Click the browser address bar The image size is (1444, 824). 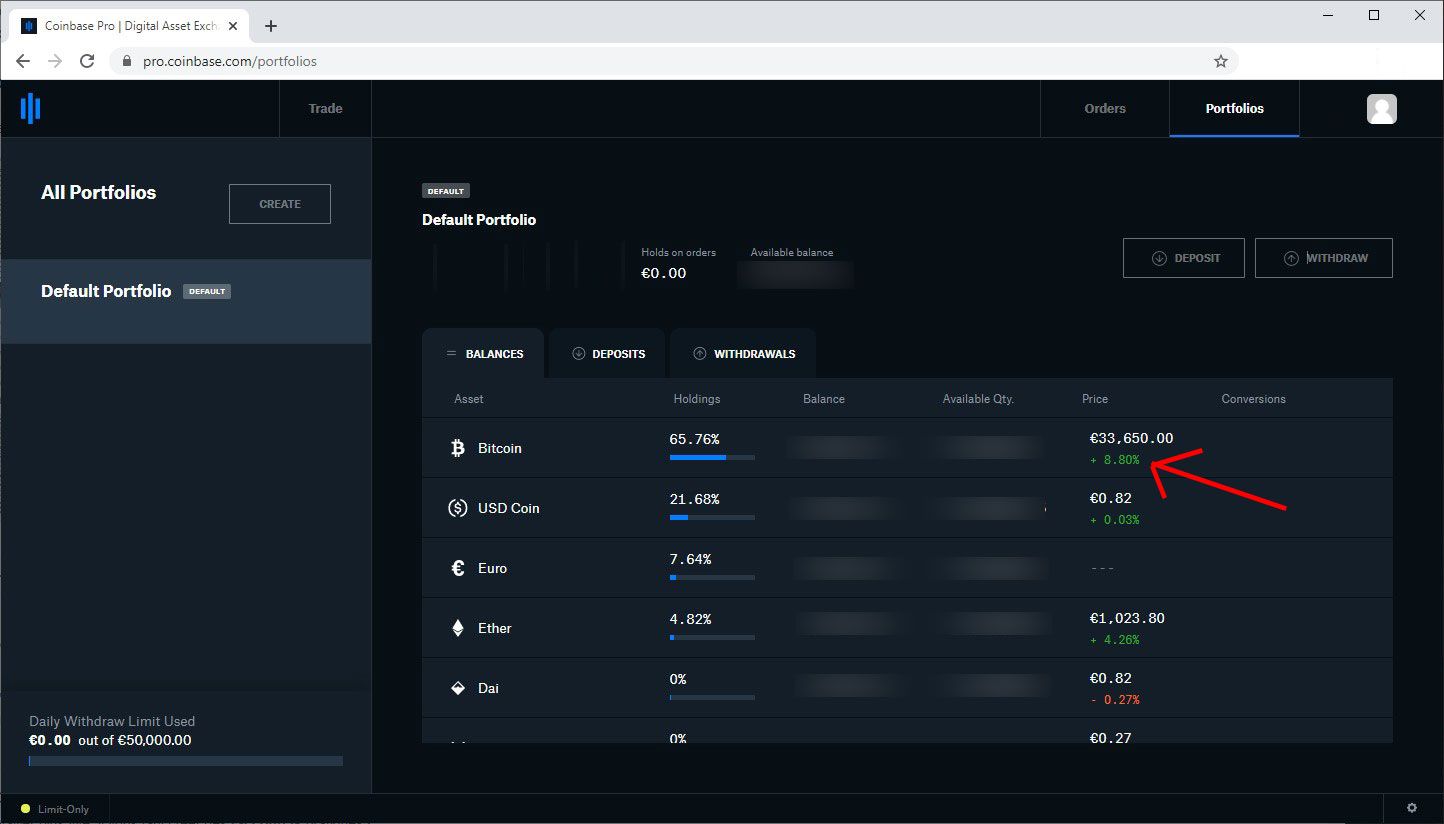pyautogui.click(x=400, y=60)
